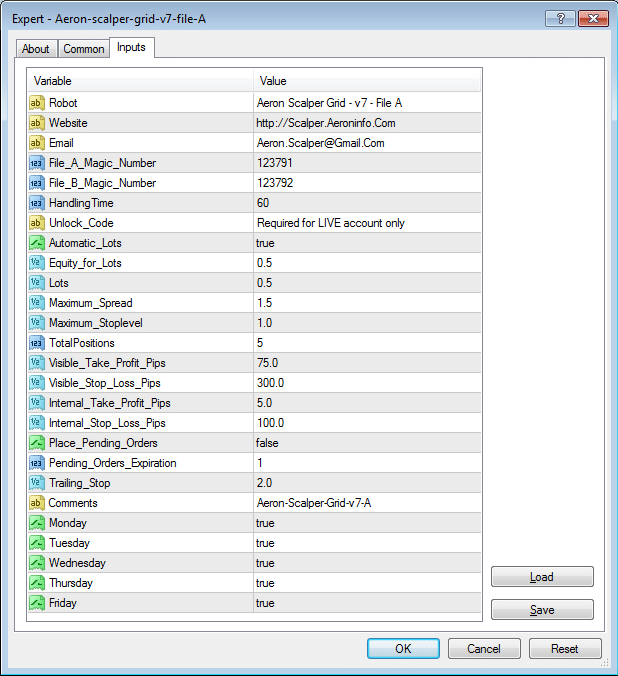This screenshot has width=618, height=676.
Task: Select the Inputs tab
Action: tap(132, 47)
